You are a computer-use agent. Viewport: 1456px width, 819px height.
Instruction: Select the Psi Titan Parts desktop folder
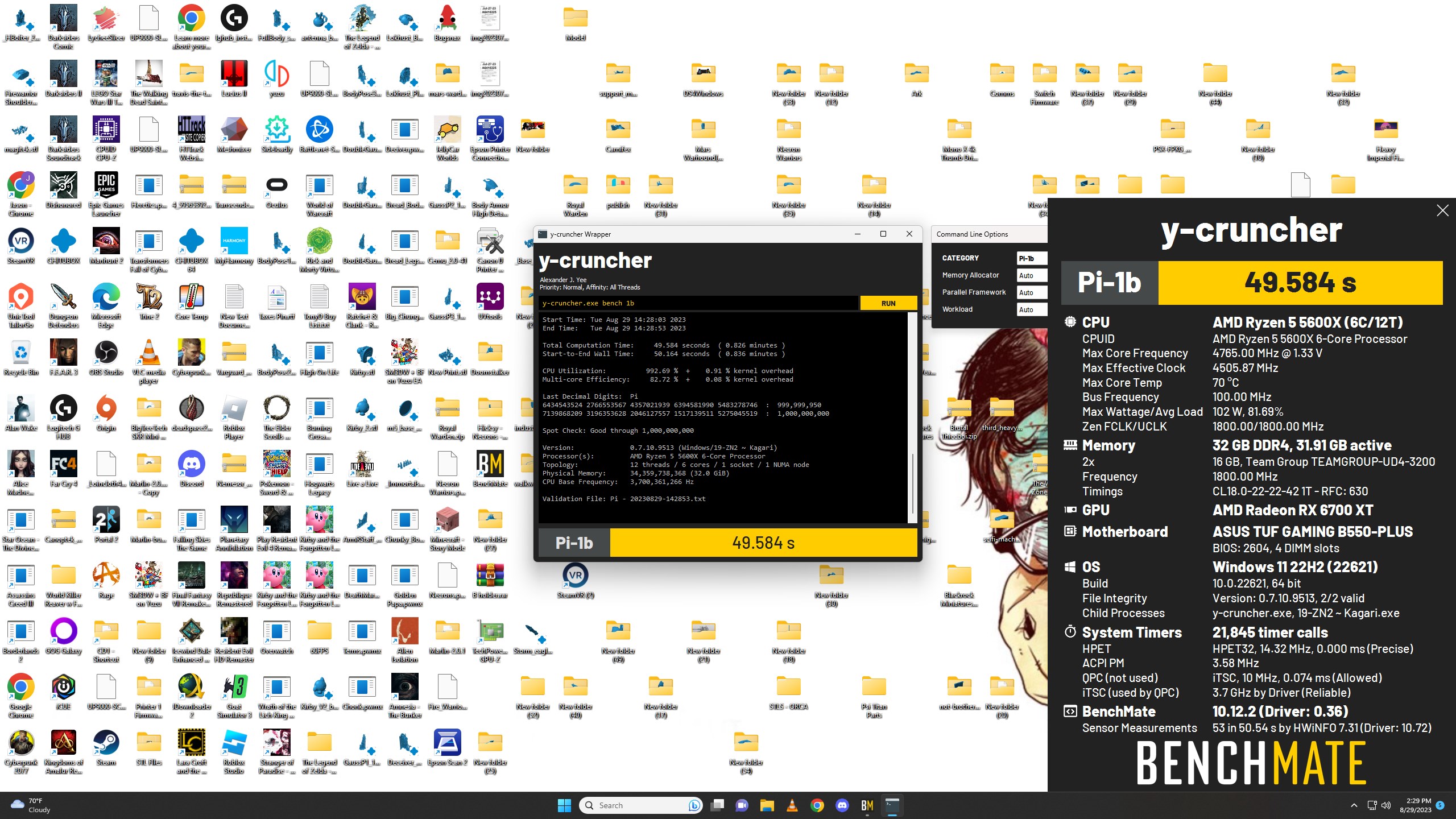click(874, 696)
